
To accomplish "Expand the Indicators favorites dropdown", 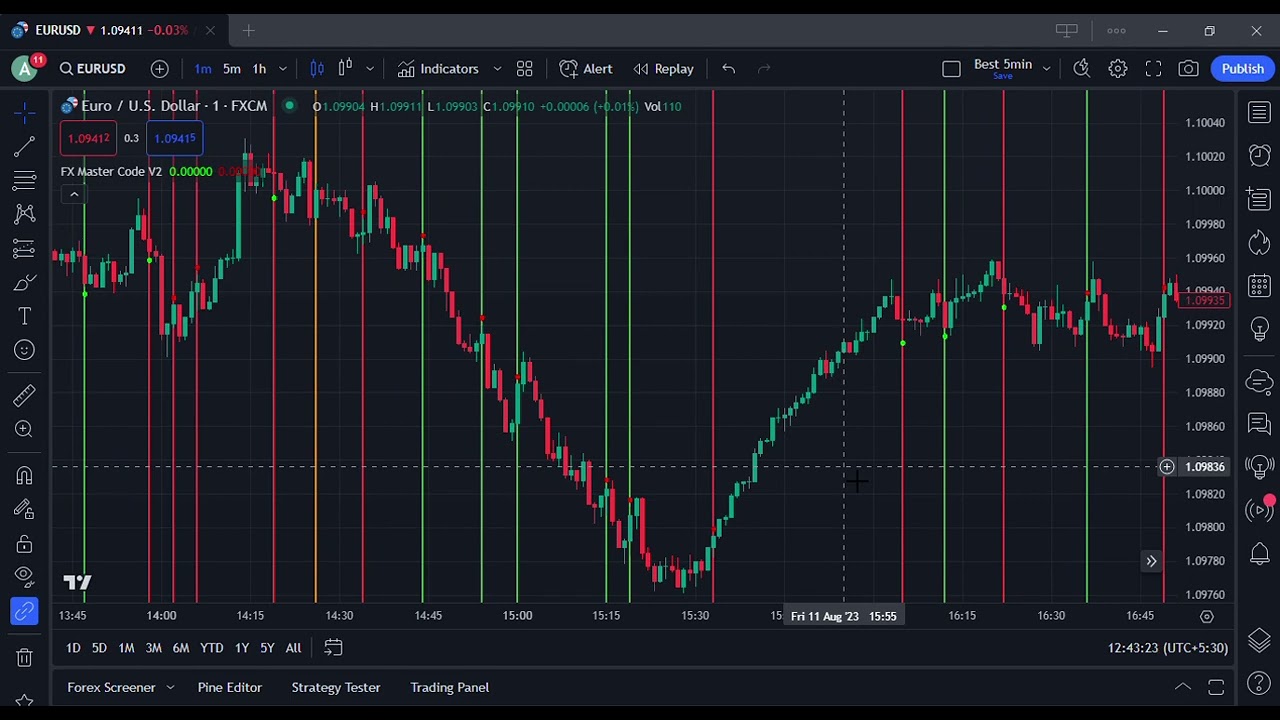I will (497, 69).
